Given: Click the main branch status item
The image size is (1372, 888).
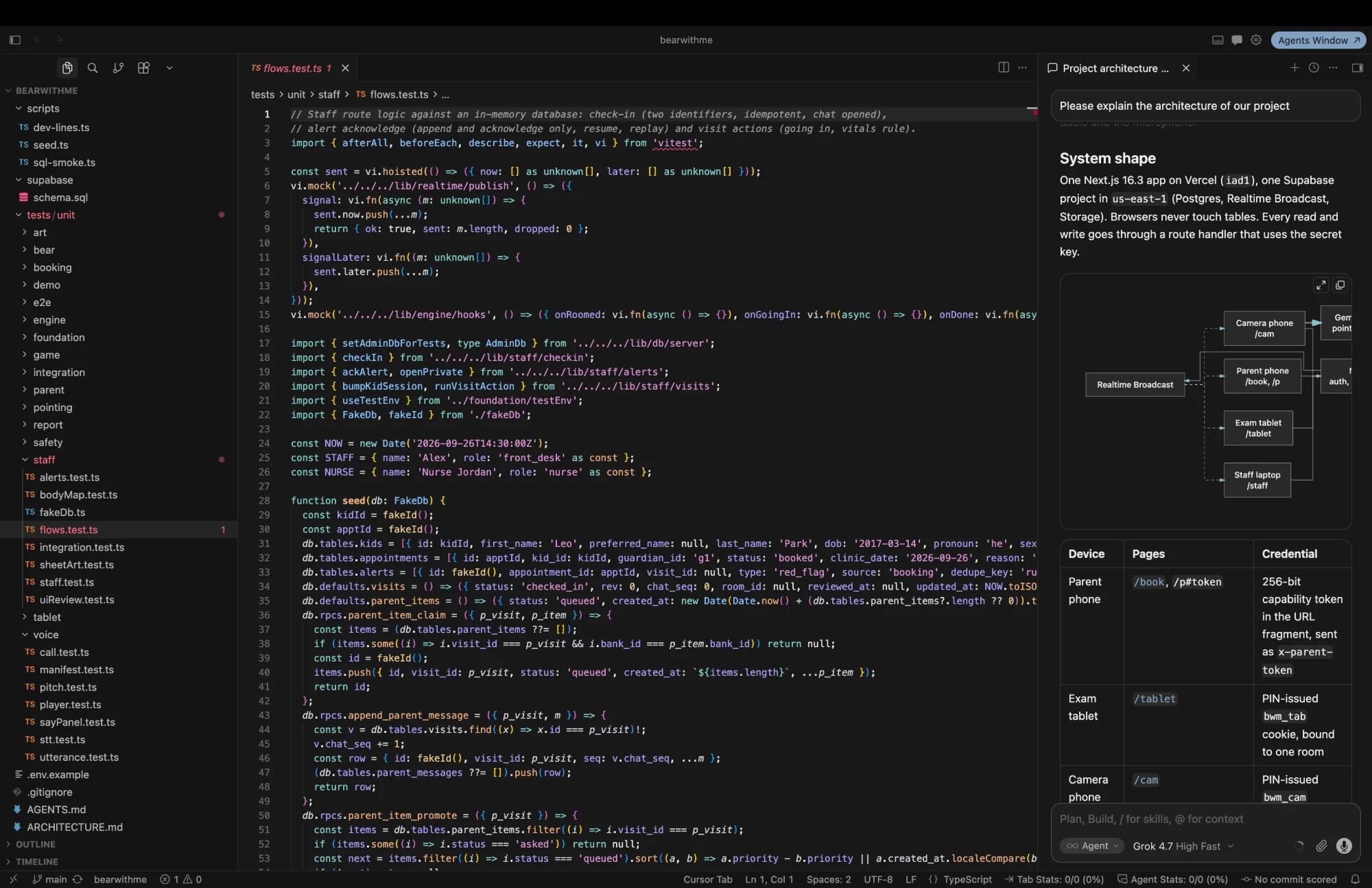Looking at the screenshot, I should coord(50,879).
